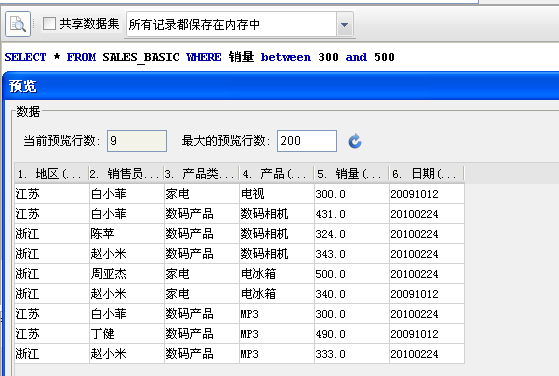Click the 电视 product cell
559x376 pixels.
(x=277, y=194)
